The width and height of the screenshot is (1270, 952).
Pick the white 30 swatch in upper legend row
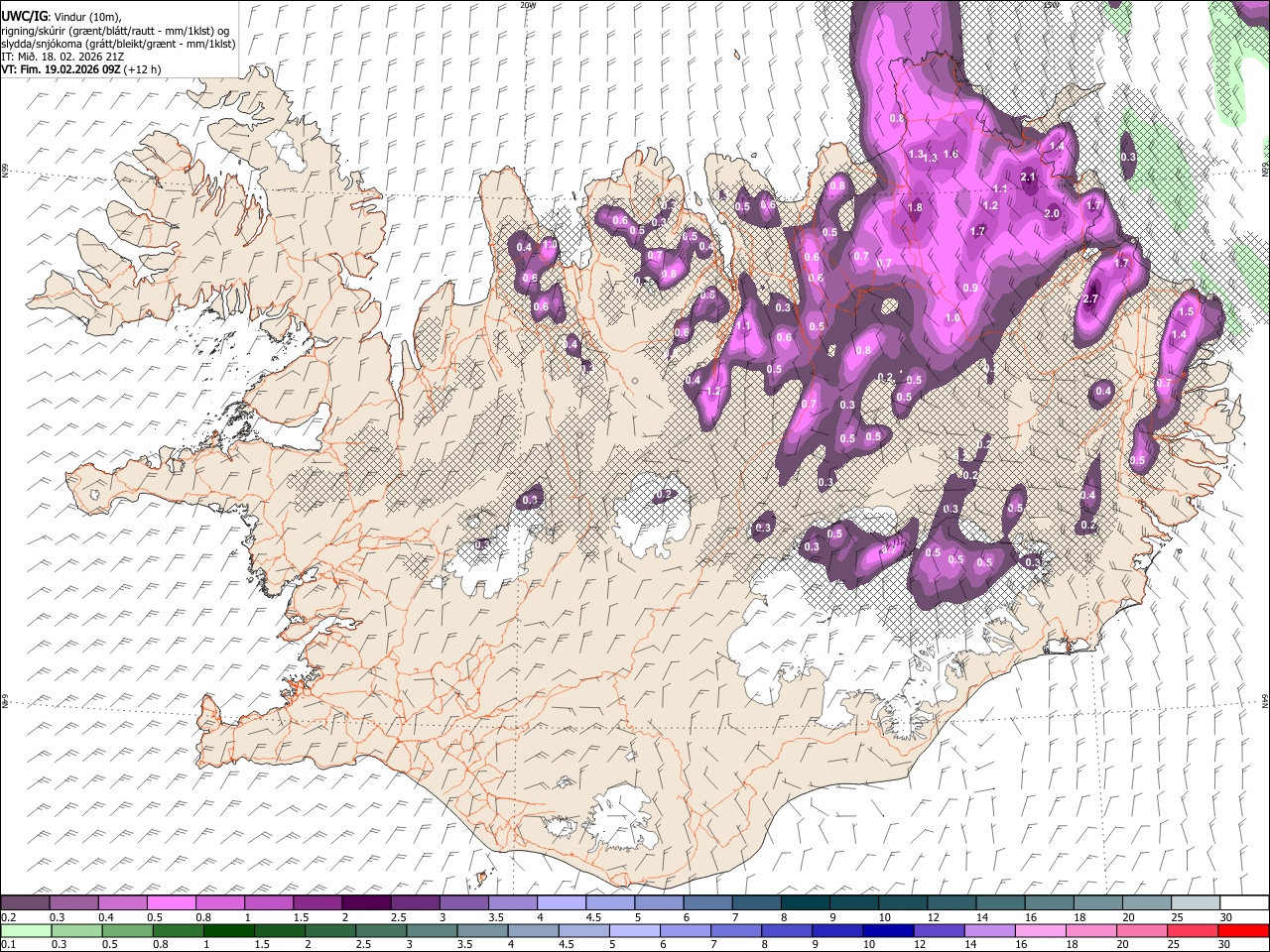coord(1244,903)
